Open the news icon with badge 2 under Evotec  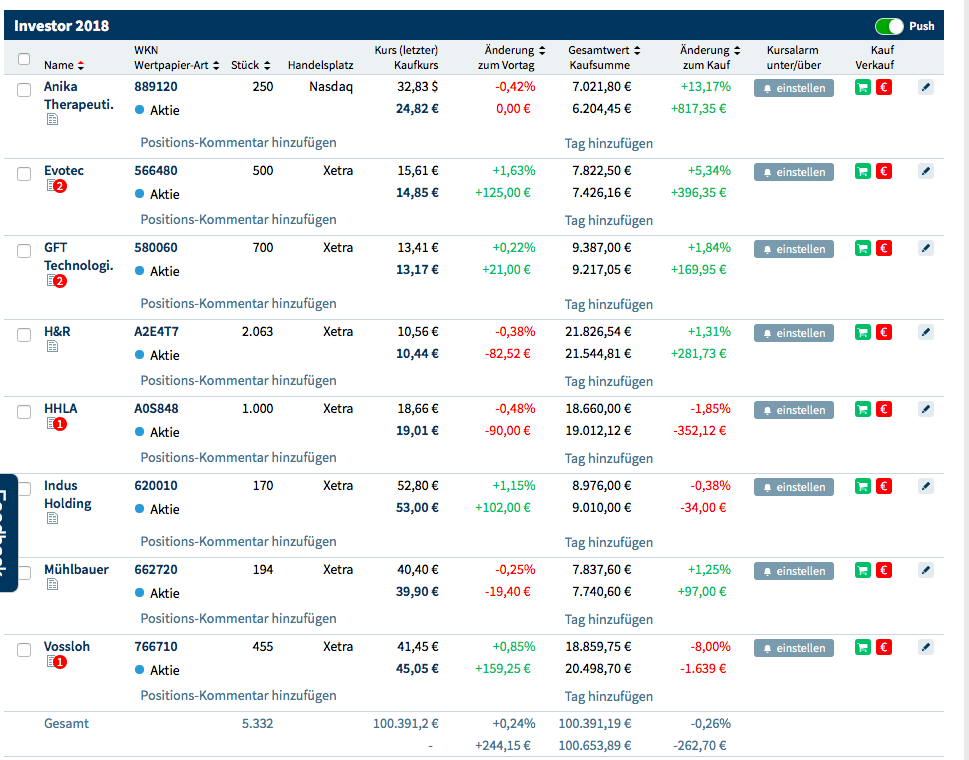point(56,185)
